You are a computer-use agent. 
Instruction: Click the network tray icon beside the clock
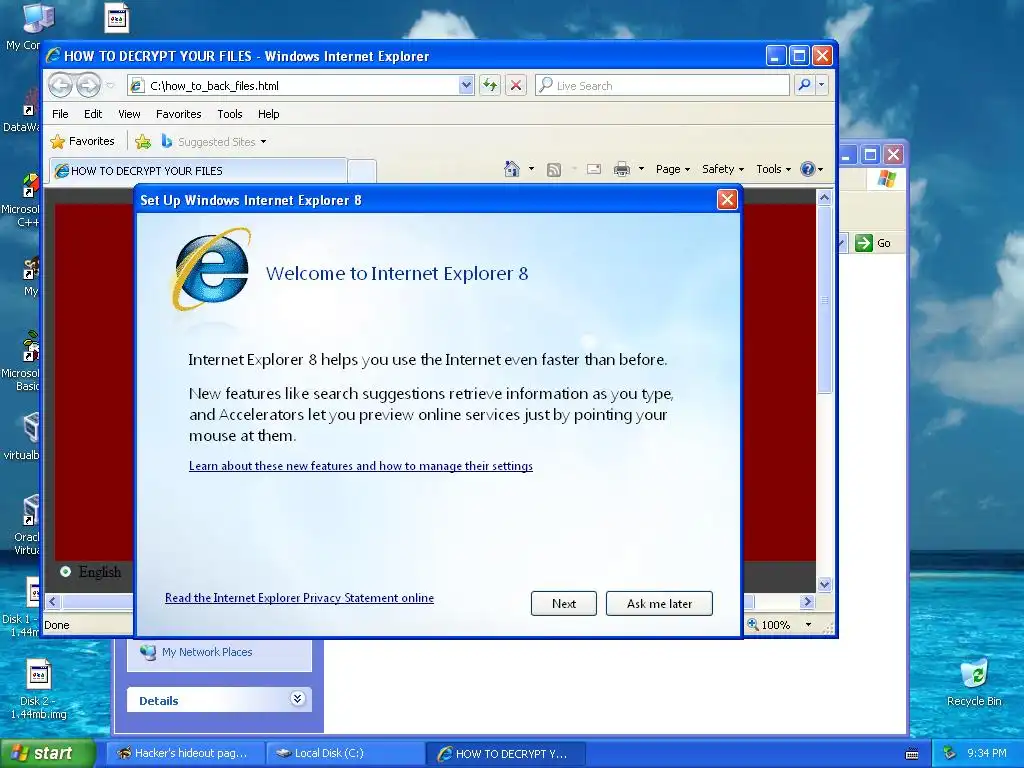[x=950, y=753]
